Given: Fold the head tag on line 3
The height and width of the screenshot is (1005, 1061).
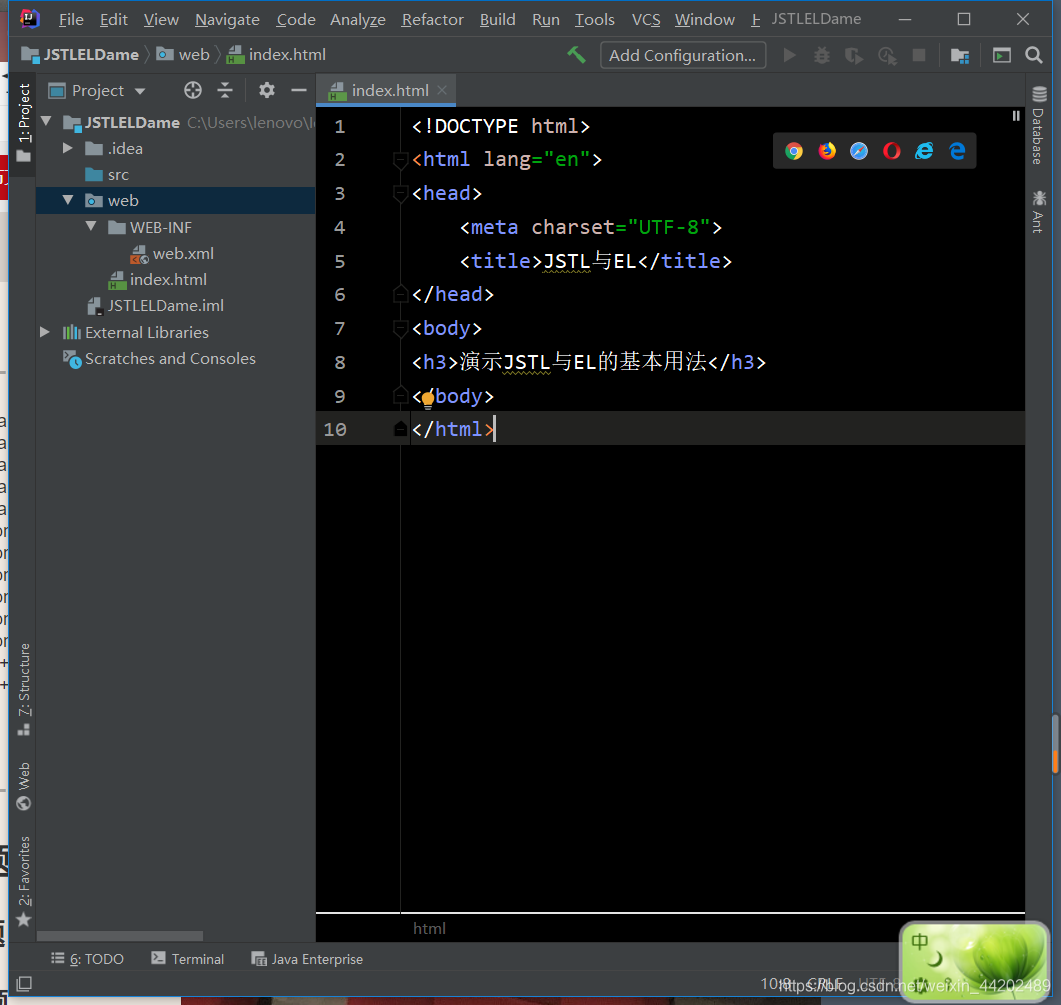Looking at the screenshot, I should pos(400,194).
